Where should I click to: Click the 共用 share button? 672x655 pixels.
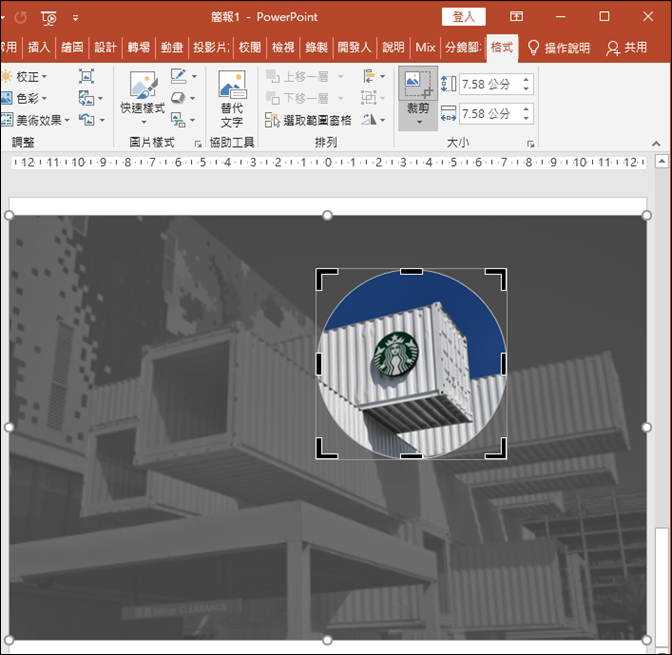pyautogui.click(x=626, y=48)
